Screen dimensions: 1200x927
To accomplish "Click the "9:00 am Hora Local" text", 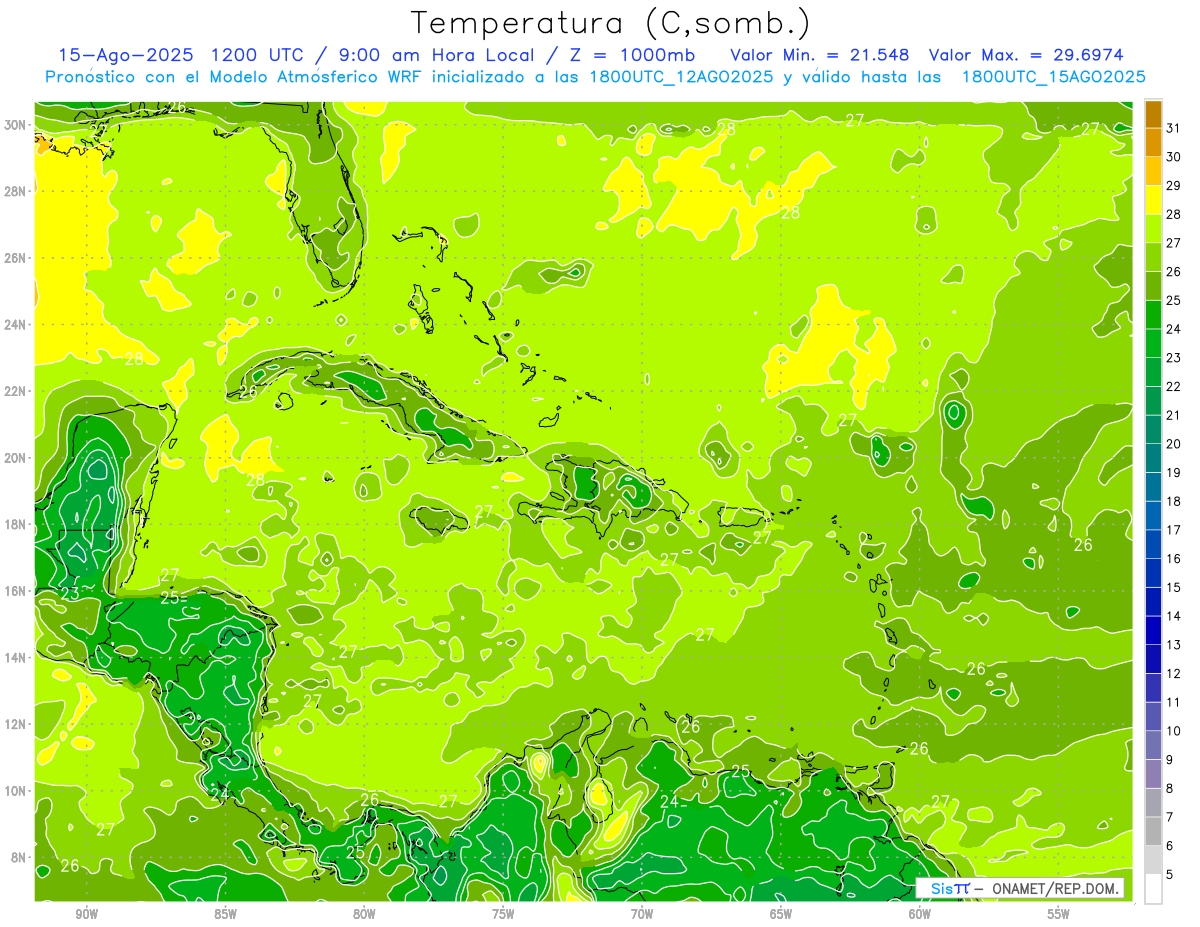I will [x=435, y=55].
